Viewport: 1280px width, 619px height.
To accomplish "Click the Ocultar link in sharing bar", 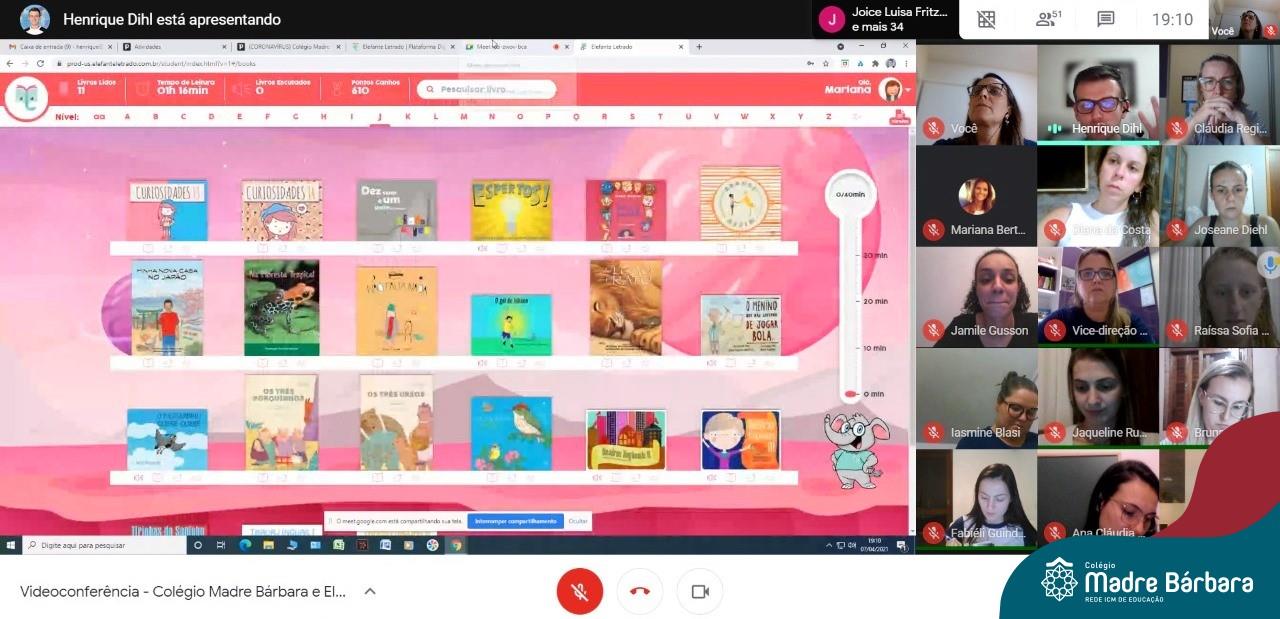I will pyautogui.click(x=578, y=521).
